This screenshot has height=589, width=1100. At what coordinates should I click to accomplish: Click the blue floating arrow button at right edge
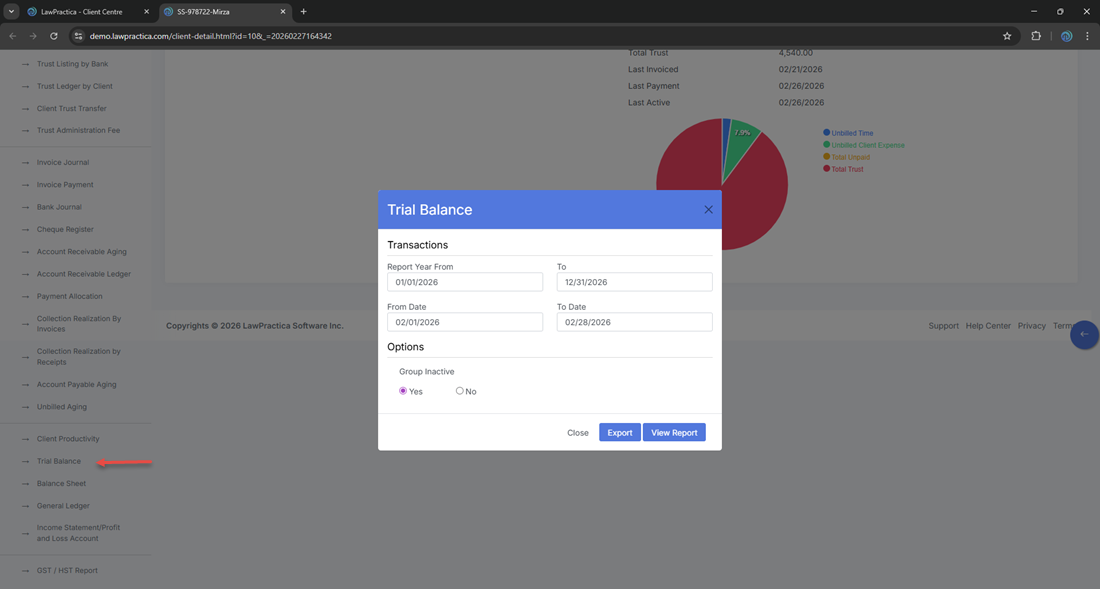(x=1084, y=334)
